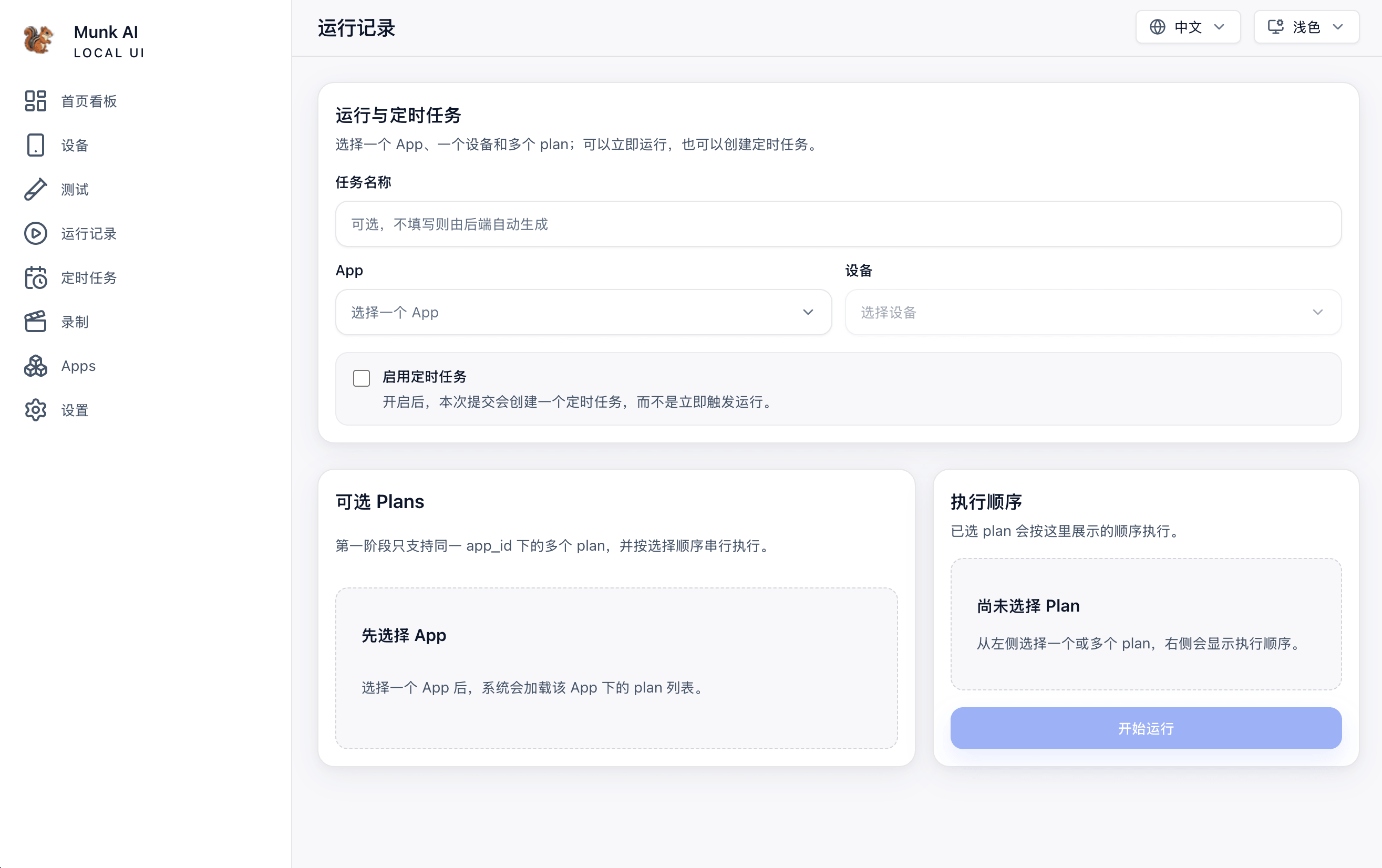Open 录制 from the sidebar
The height and width of the screenshot is (868, 1382).
tap(75, 323)
